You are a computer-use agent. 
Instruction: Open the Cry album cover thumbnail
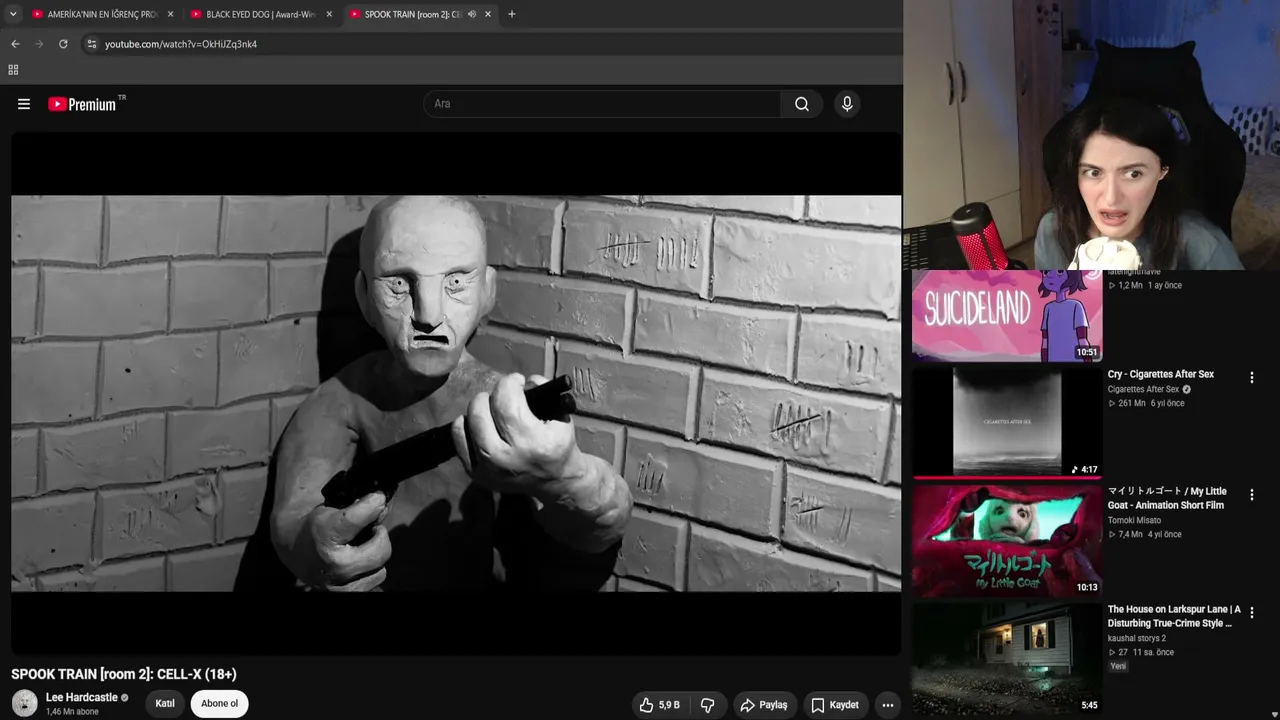(1007, 422)
